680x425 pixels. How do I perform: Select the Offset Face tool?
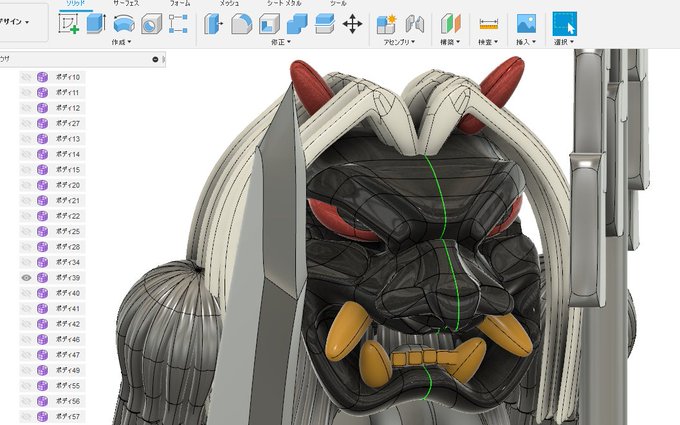point(324,23)
